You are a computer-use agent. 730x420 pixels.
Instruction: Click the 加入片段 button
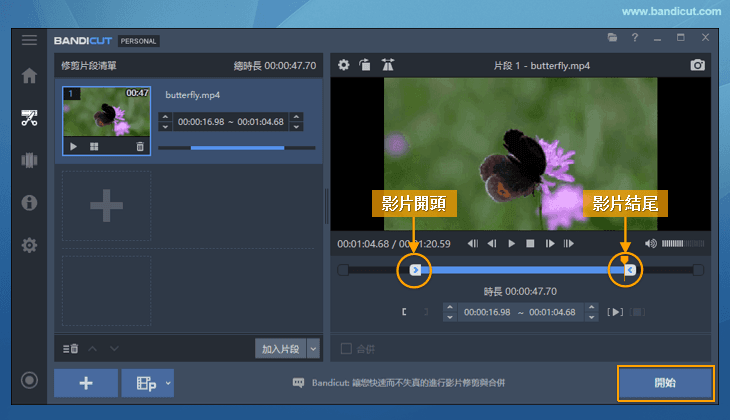(x=280, y=348)
